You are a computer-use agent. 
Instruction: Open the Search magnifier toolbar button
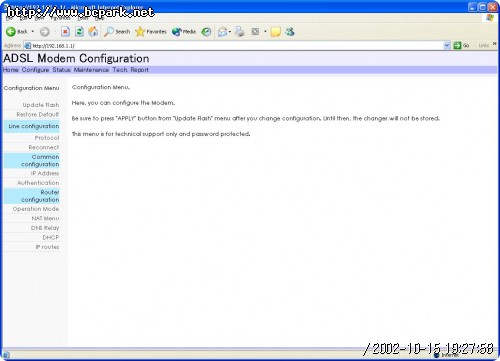pos(117,32)
